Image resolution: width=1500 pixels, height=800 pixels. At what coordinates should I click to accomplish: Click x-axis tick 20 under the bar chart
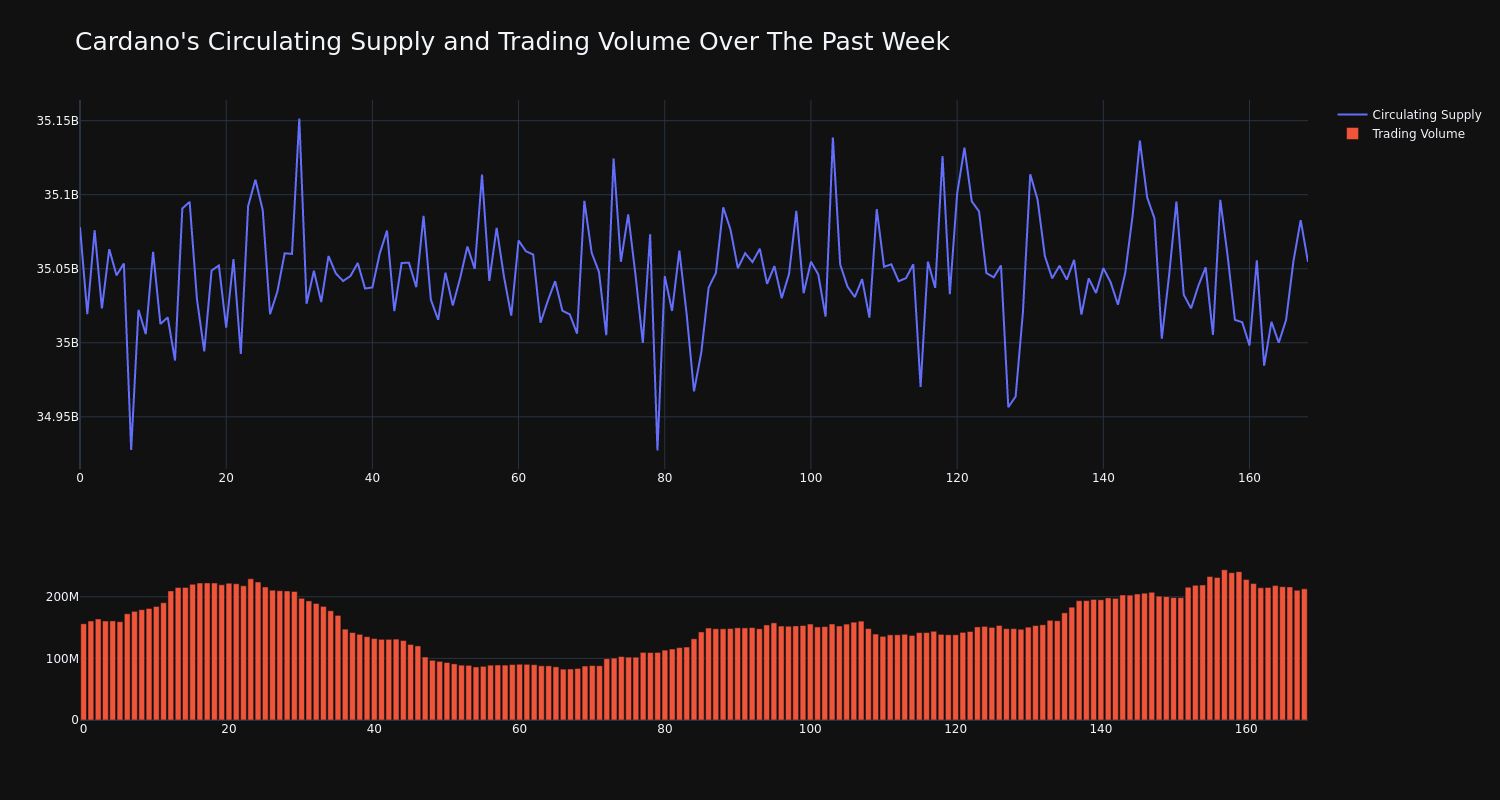pyautogui.click(x=229, y=729)
